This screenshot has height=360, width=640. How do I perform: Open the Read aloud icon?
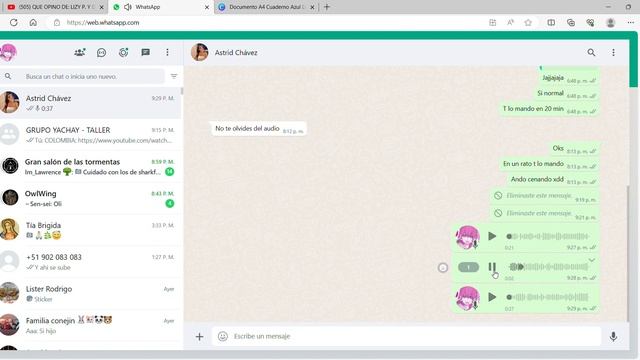(510, 22)
